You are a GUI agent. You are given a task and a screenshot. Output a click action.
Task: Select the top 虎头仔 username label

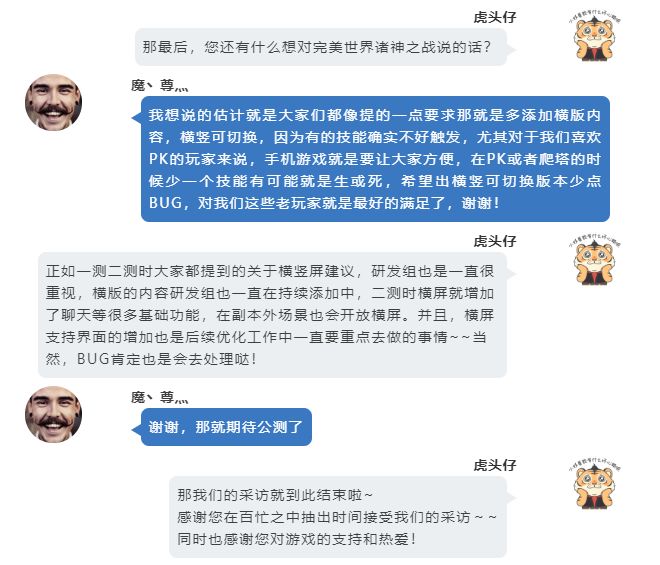coord(495,17)
